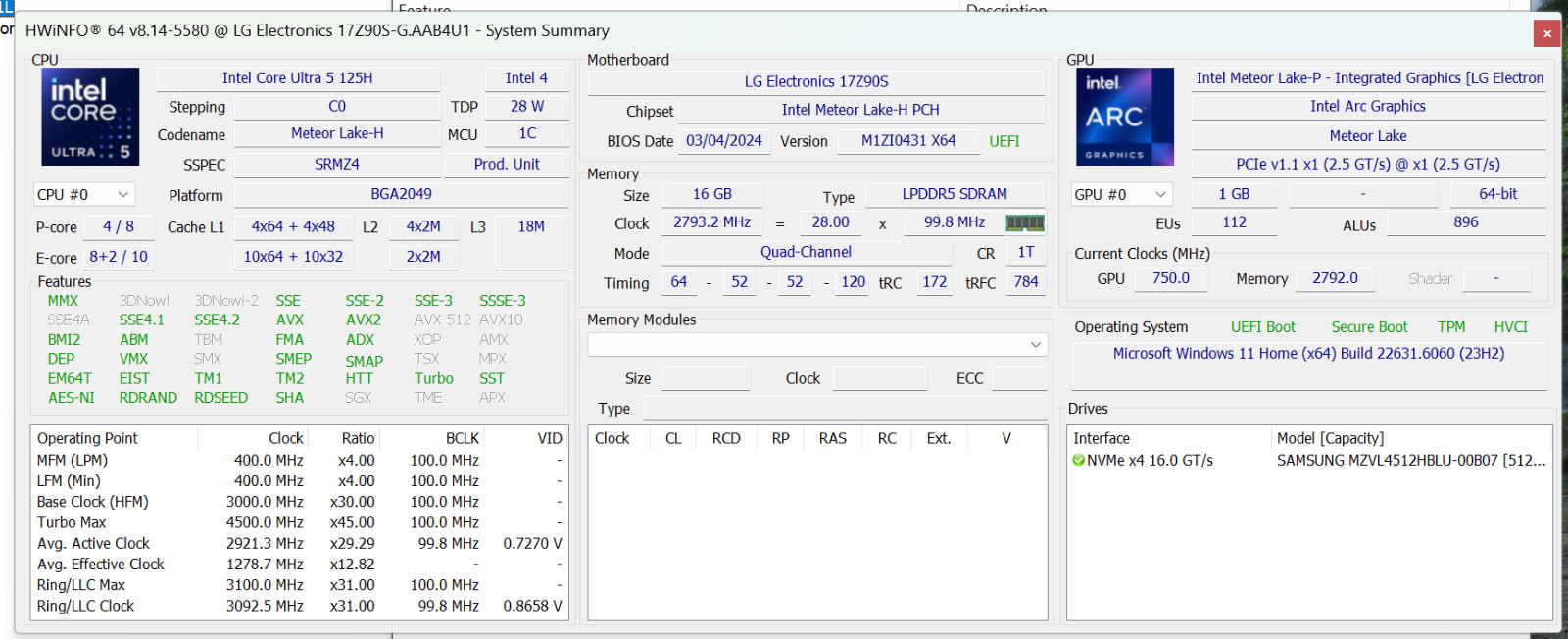Image resolution: width=1568 pixels, height=639 pixels.
Task: Close the System Summary window
Action: [1547, 33]
